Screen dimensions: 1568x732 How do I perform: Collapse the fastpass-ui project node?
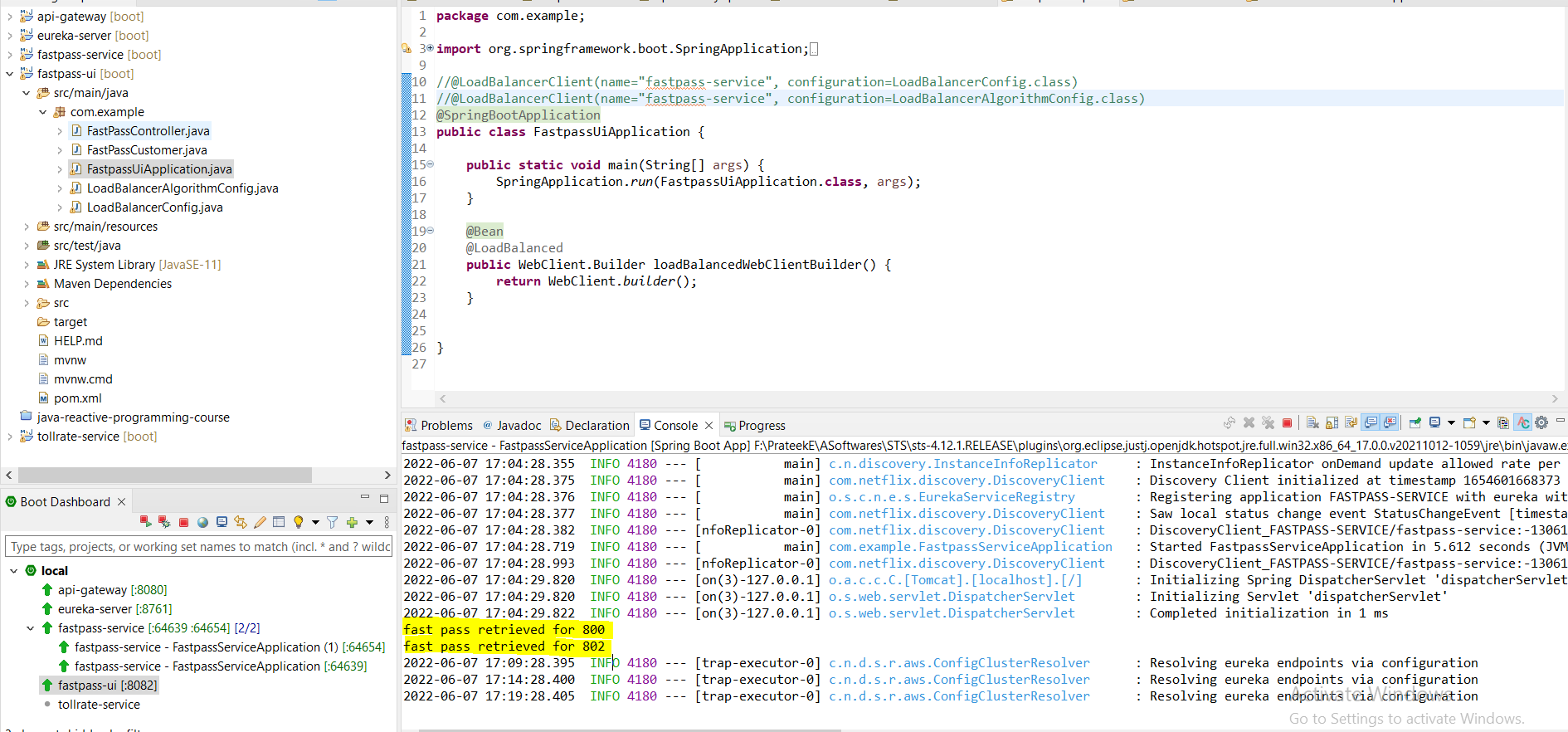click(x=9, y=74)
